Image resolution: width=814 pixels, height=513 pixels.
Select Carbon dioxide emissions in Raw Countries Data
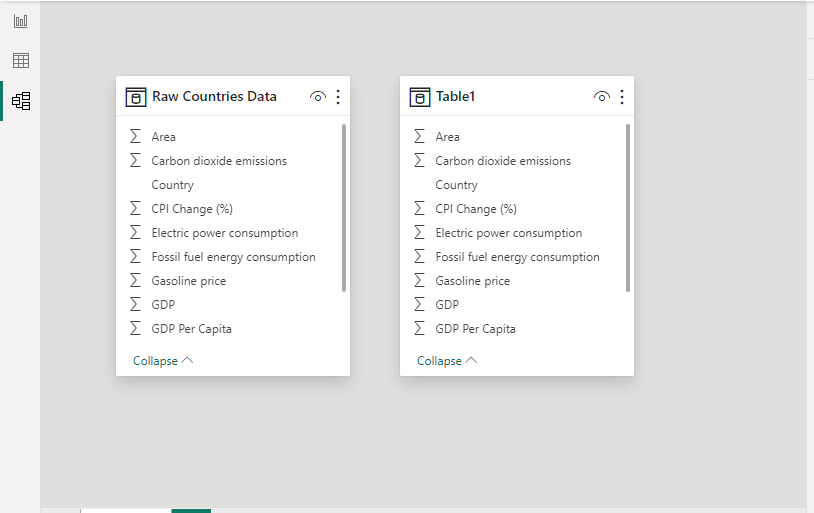point(219,161)
